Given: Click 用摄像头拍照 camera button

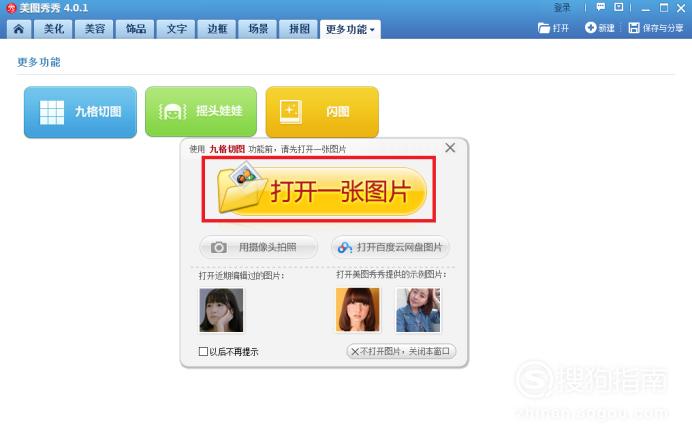Looking at the screenshot, I should [259, 247].
